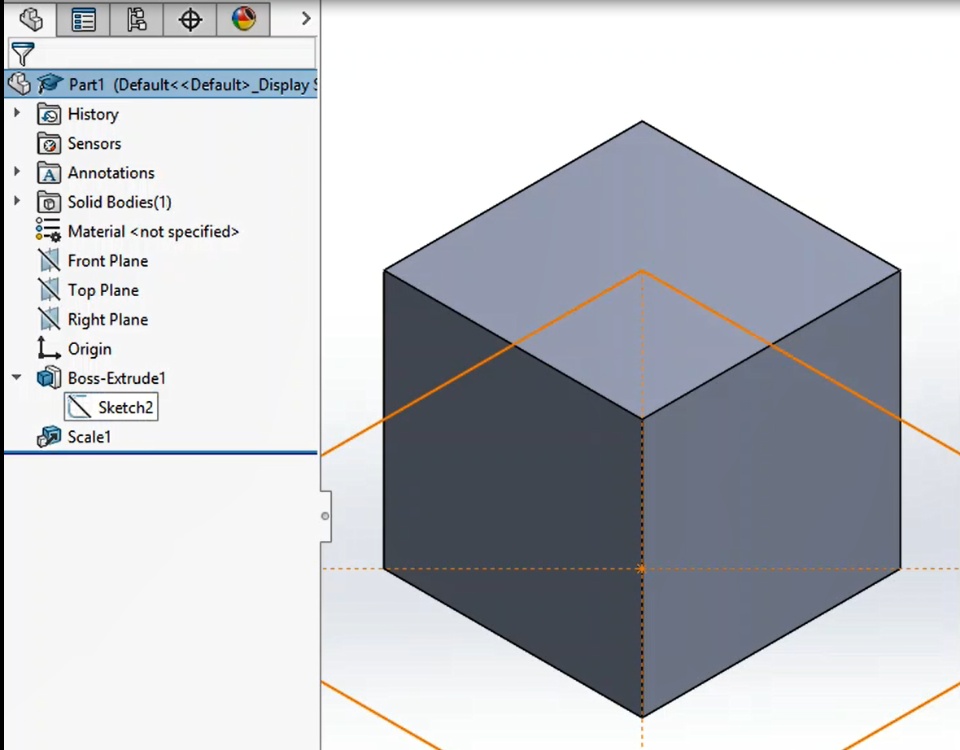Select Front Plane in the tree
This screenshot has height=750, width=960.
108,261
